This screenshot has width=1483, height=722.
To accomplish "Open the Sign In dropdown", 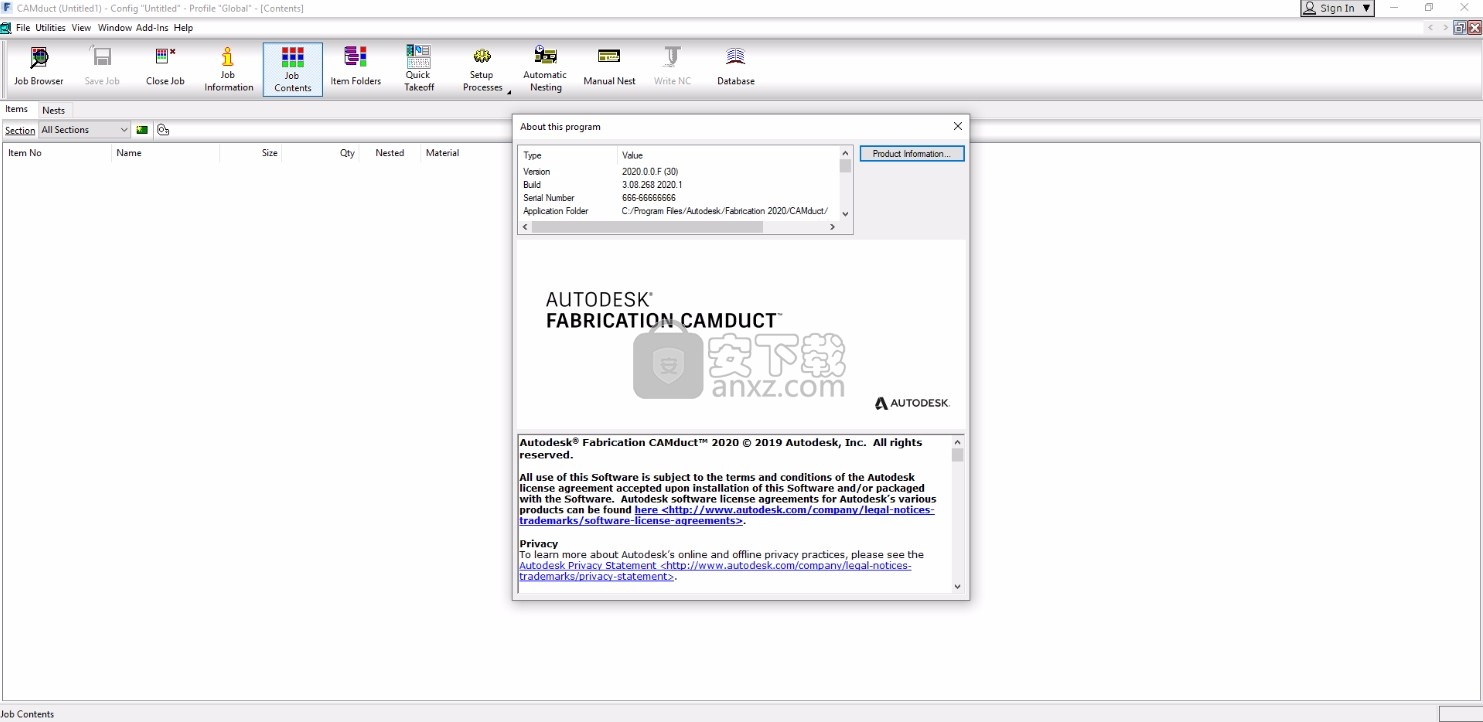I will [1337, 8].
